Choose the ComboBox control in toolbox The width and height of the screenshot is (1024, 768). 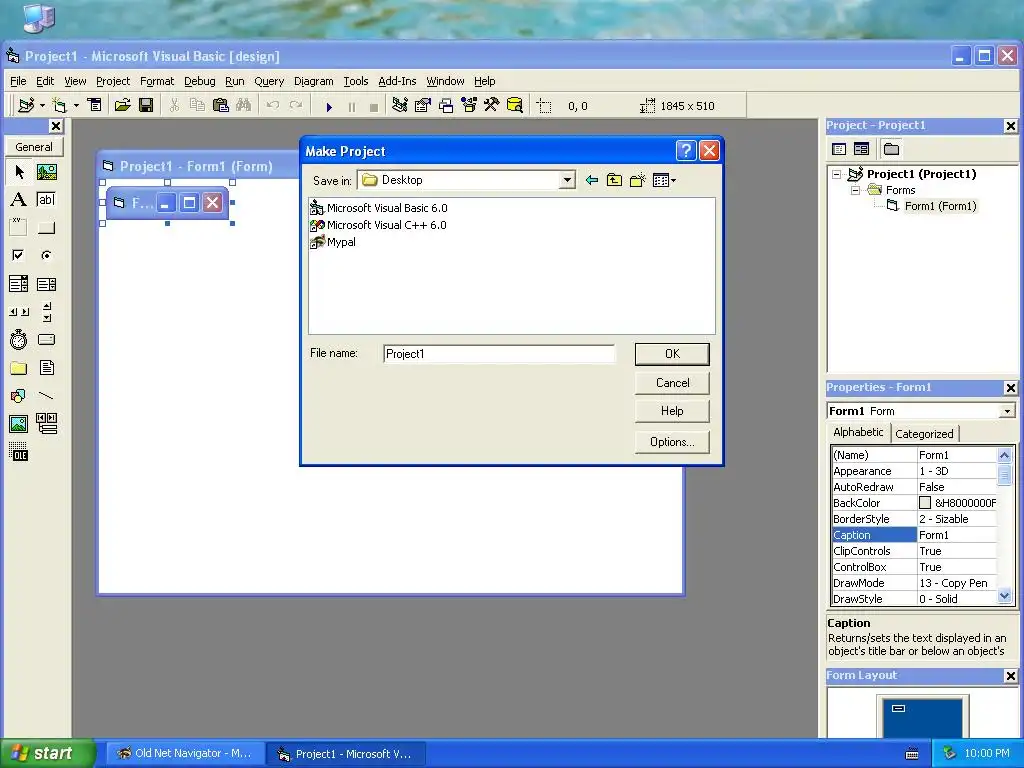(x=19, y=283)
